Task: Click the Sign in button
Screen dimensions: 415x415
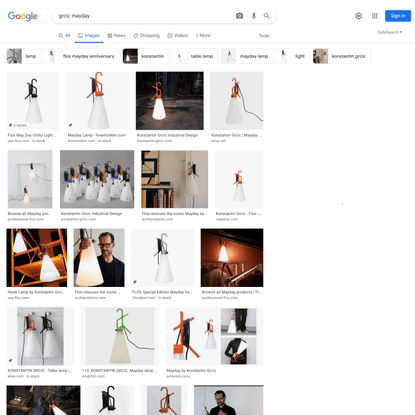Action: coord(398,16)
